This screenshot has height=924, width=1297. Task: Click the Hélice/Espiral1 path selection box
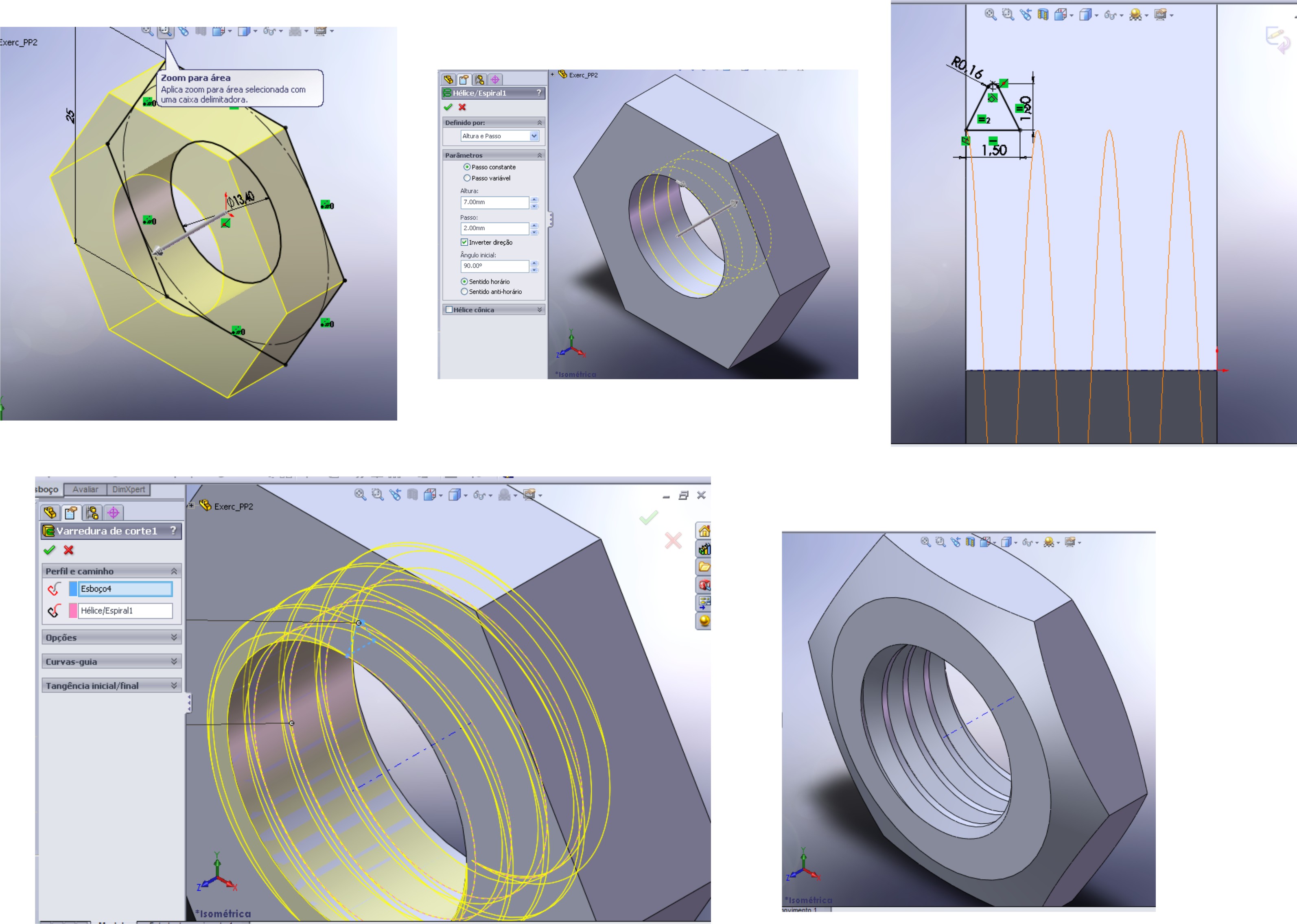pyautogui.click(x=125, y=610)
